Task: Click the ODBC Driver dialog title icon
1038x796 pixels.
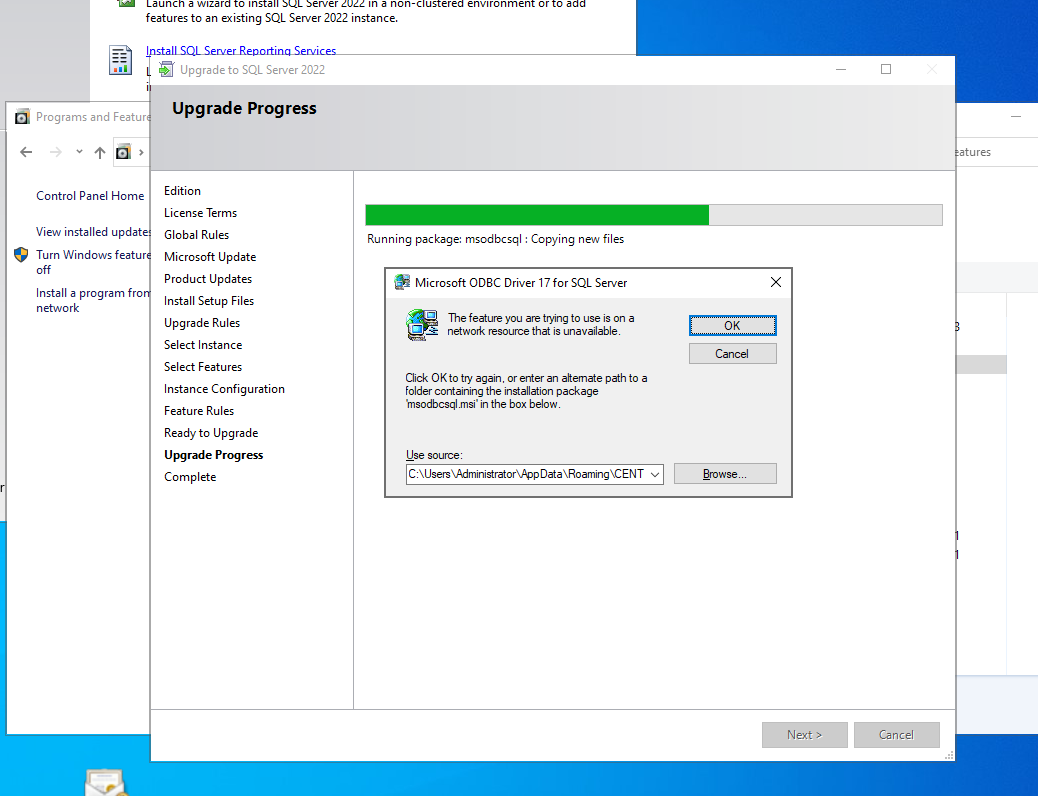Action: [402, 282]
